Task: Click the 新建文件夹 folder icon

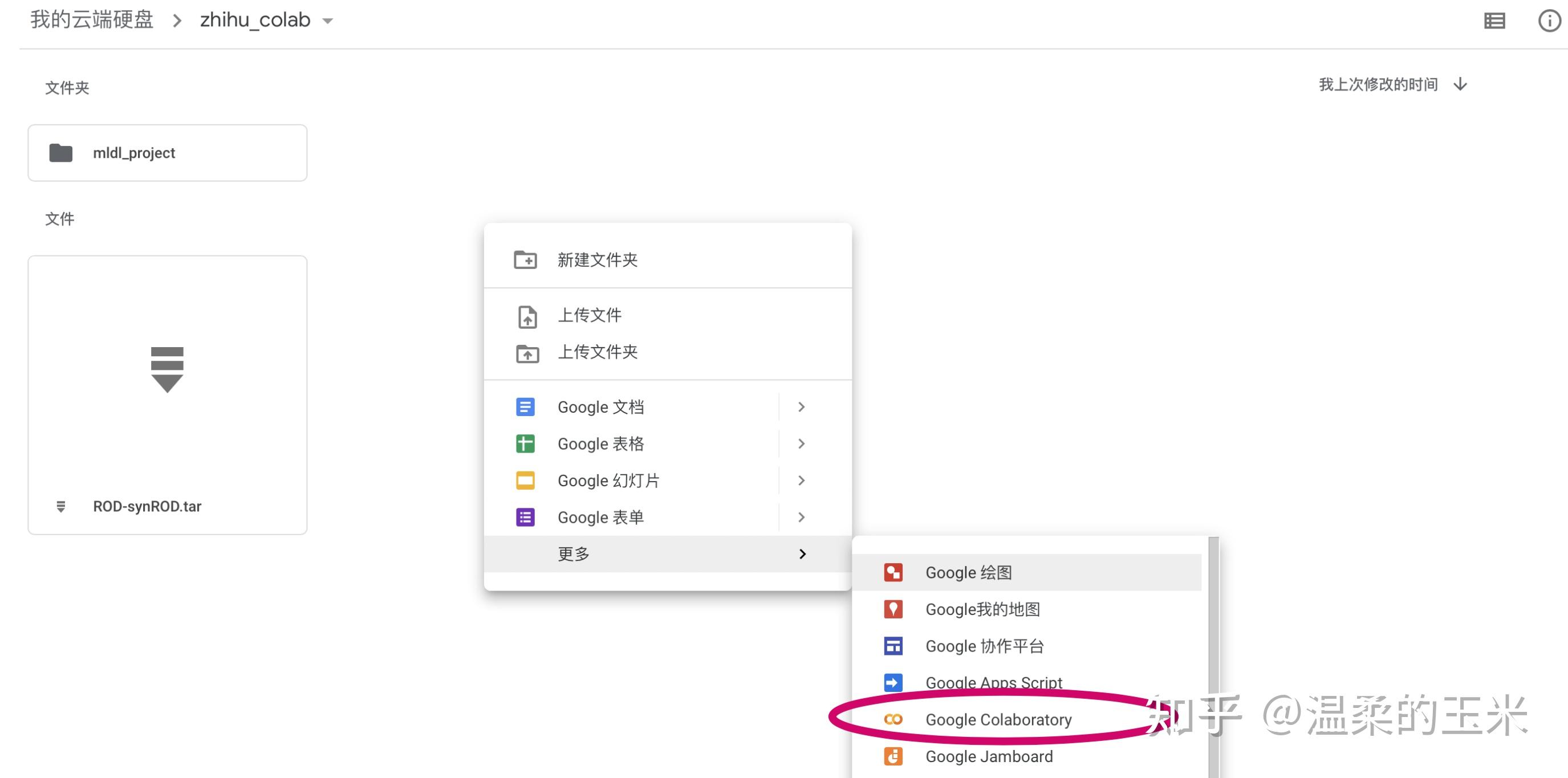Action: pos(526,260)
